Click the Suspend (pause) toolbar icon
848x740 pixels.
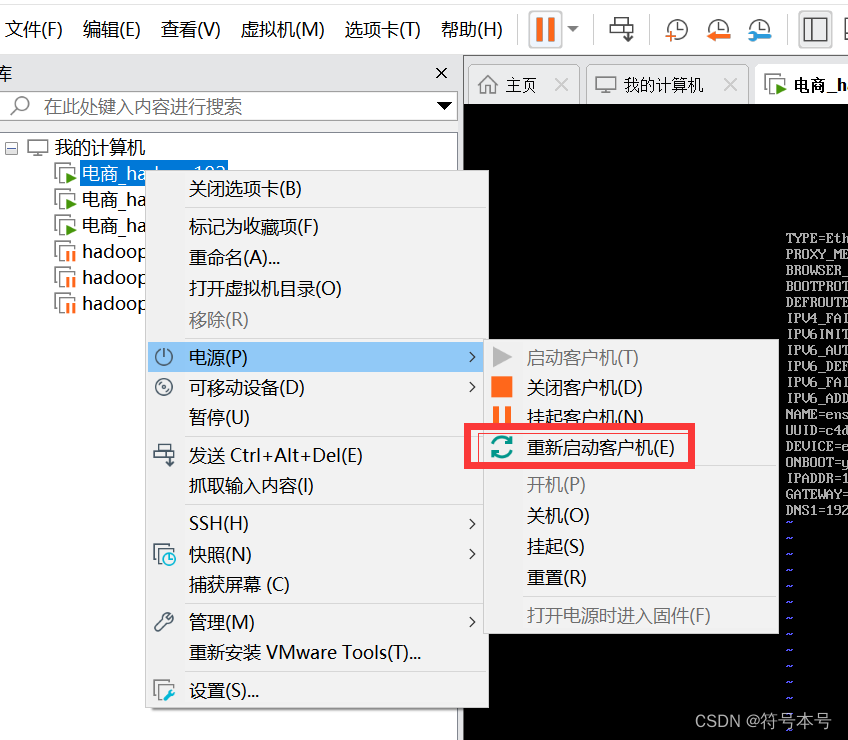(544, 30)
